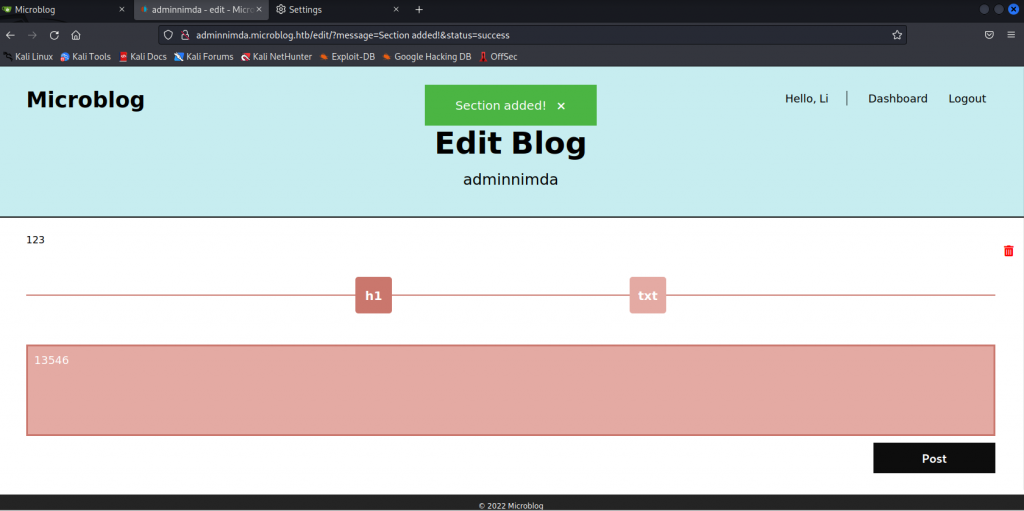The height and width of the screenshot is (511, 1024).
Task: Click the Pocket save icon
Action: point(989,35)
